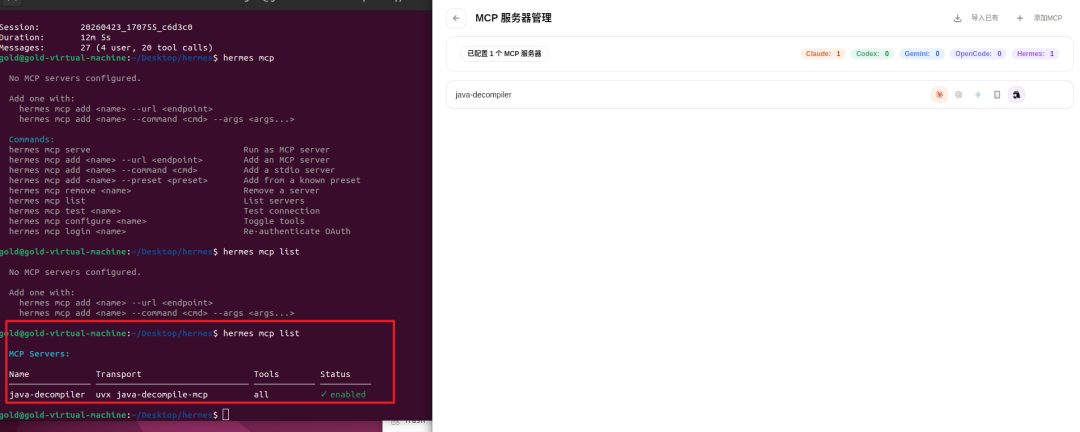Toggle Claude for java-decompiler

click(x=939, y=95)
